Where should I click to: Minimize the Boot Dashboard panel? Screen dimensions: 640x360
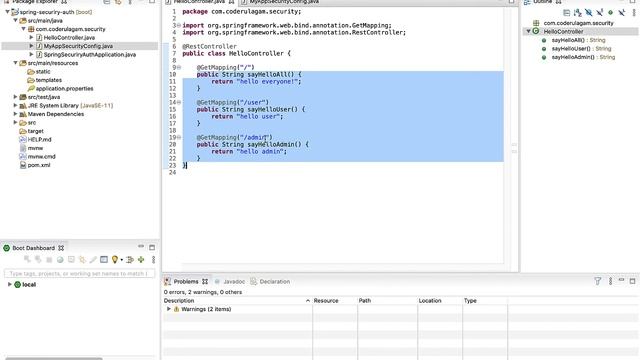pyautogui.click(x=141, y=247)
